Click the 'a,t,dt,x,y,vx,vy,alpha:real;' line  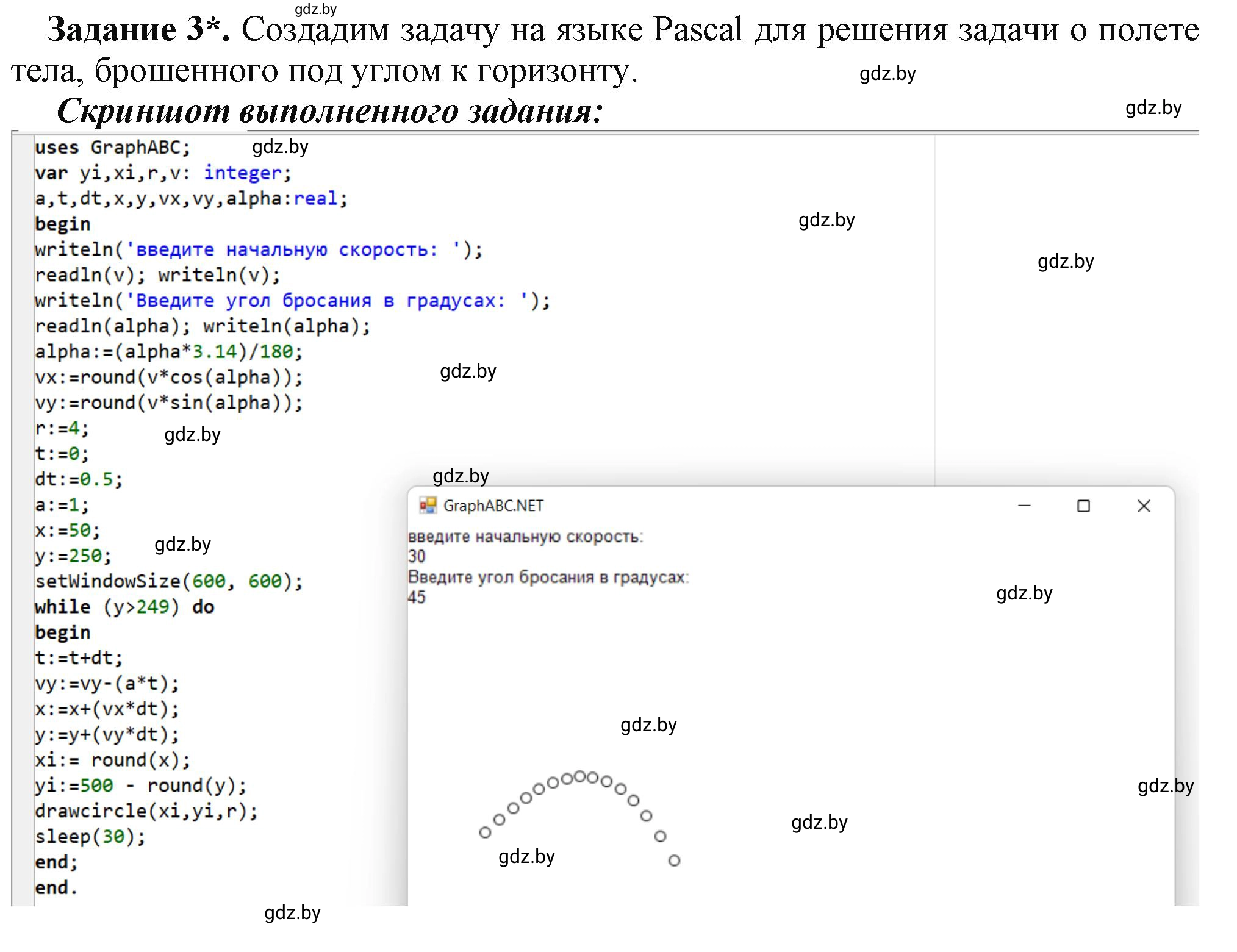191,199
